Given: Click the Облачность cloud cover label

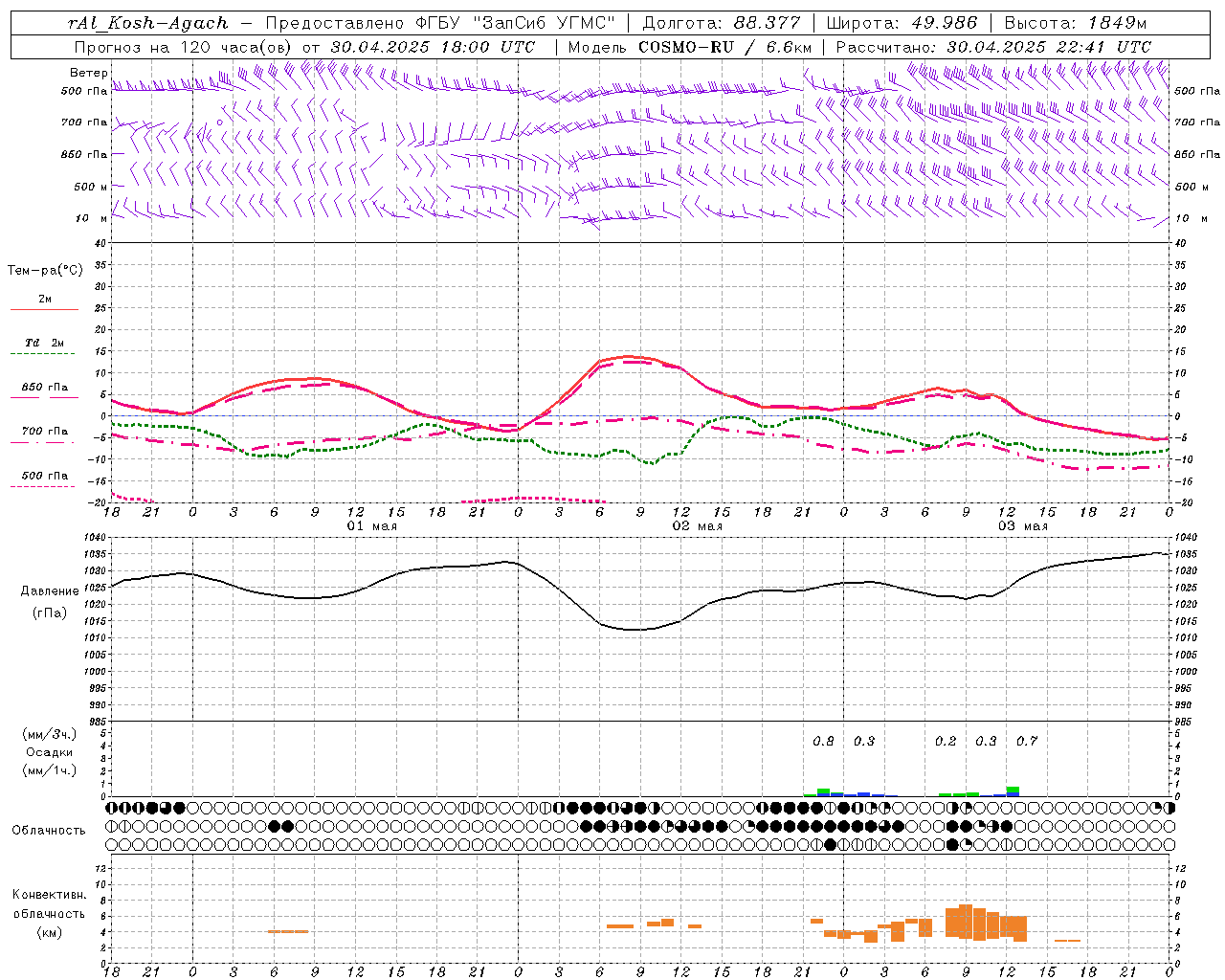Looking at the screenshot, I should 49,830.
